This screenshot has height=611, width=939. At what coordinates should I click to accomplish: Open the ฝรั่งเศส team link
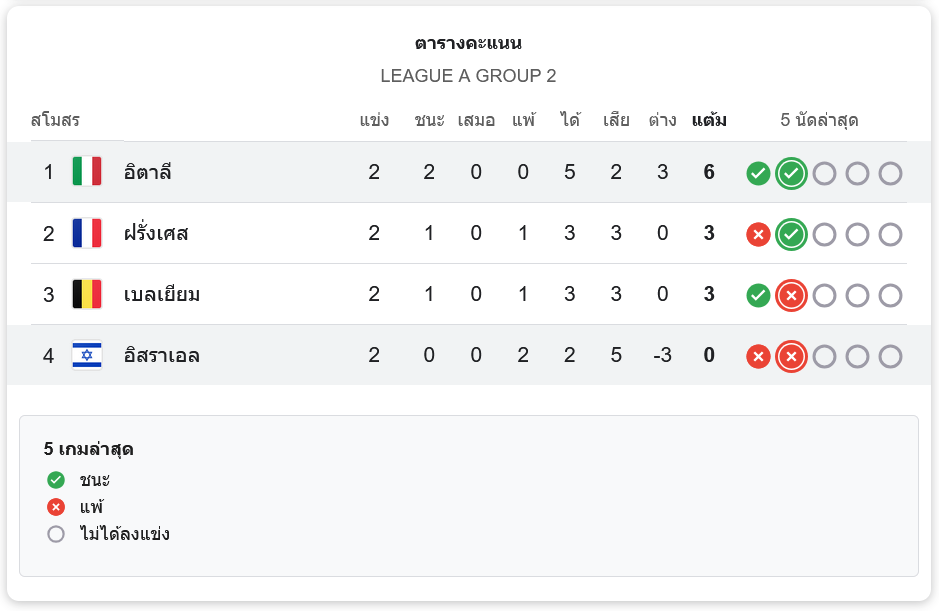(x=156, y=233)
